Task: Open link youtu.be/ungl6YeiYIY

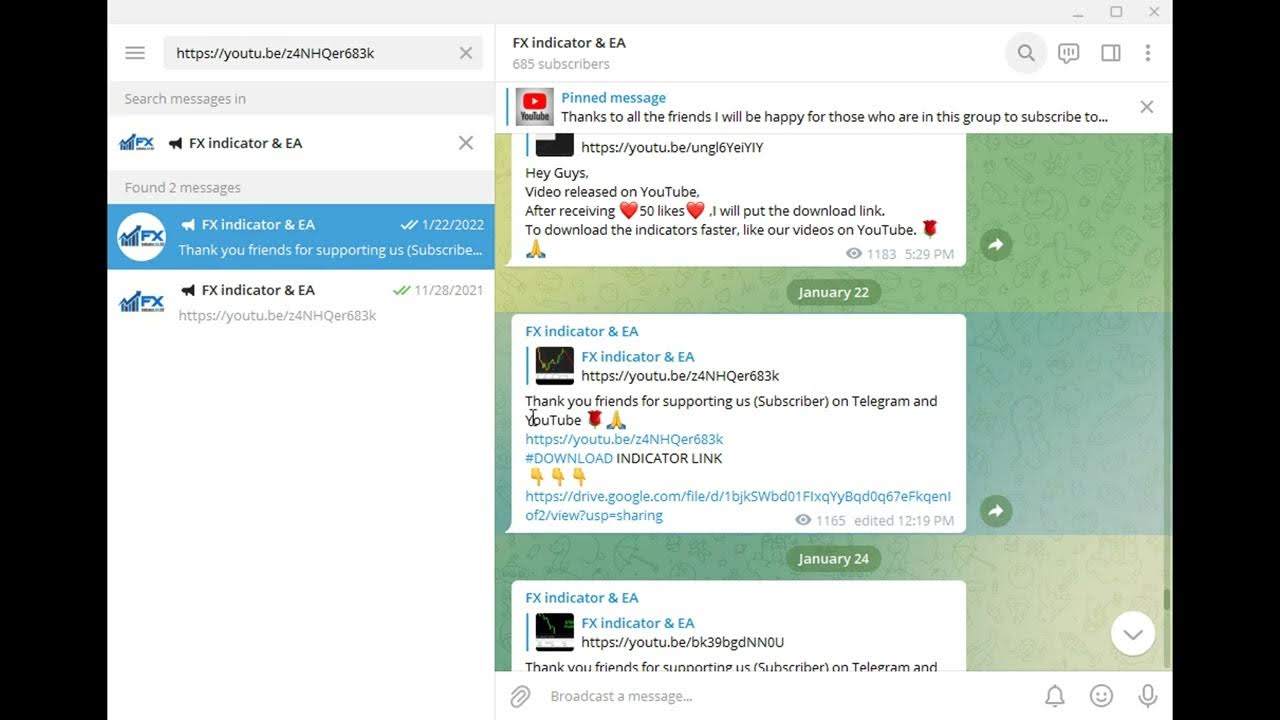Action: 672,147
